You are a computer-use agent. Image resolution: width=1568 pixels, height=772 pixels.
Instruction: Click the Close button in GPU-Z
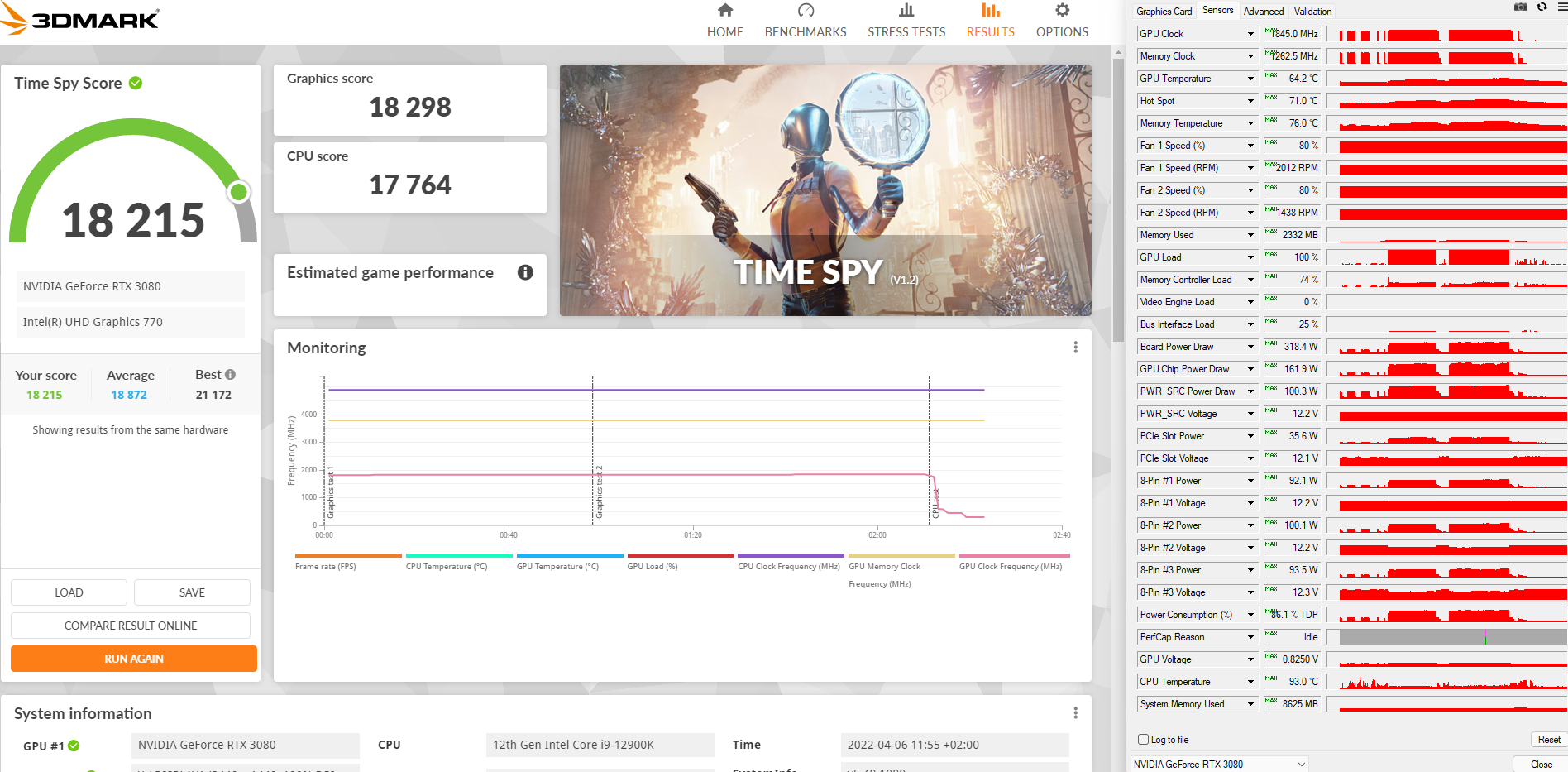point(1541,765)
